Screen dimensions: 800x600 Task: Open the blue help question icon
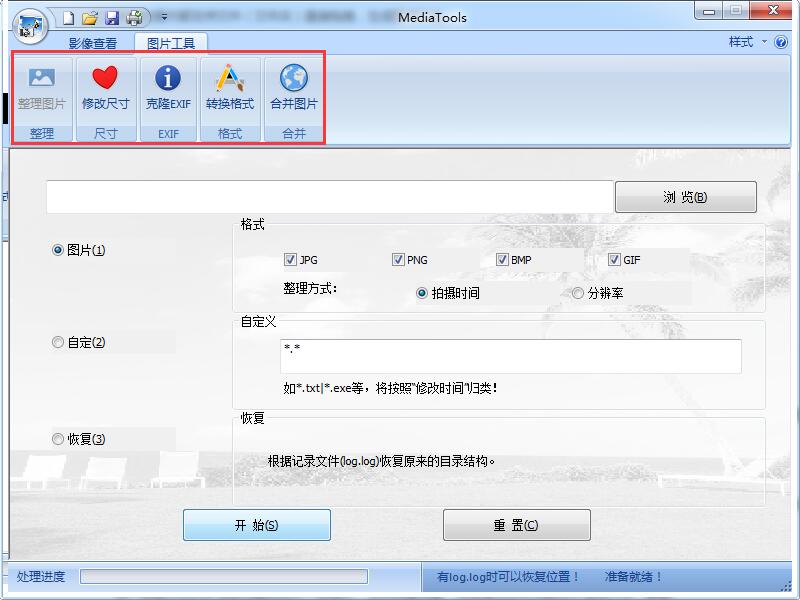click(781, 42)
